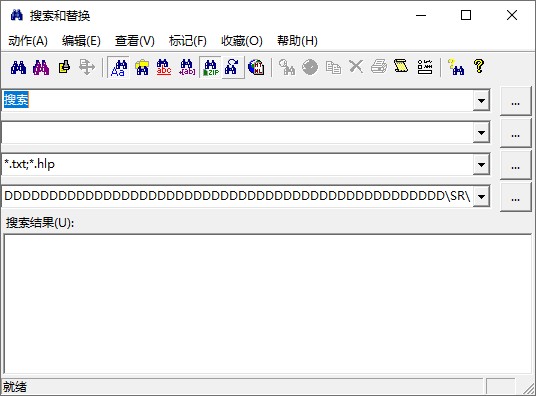Viewport: 536px width, 396px height.
Task: Run search and replace with purple binoculars
Action: point(41,67)
